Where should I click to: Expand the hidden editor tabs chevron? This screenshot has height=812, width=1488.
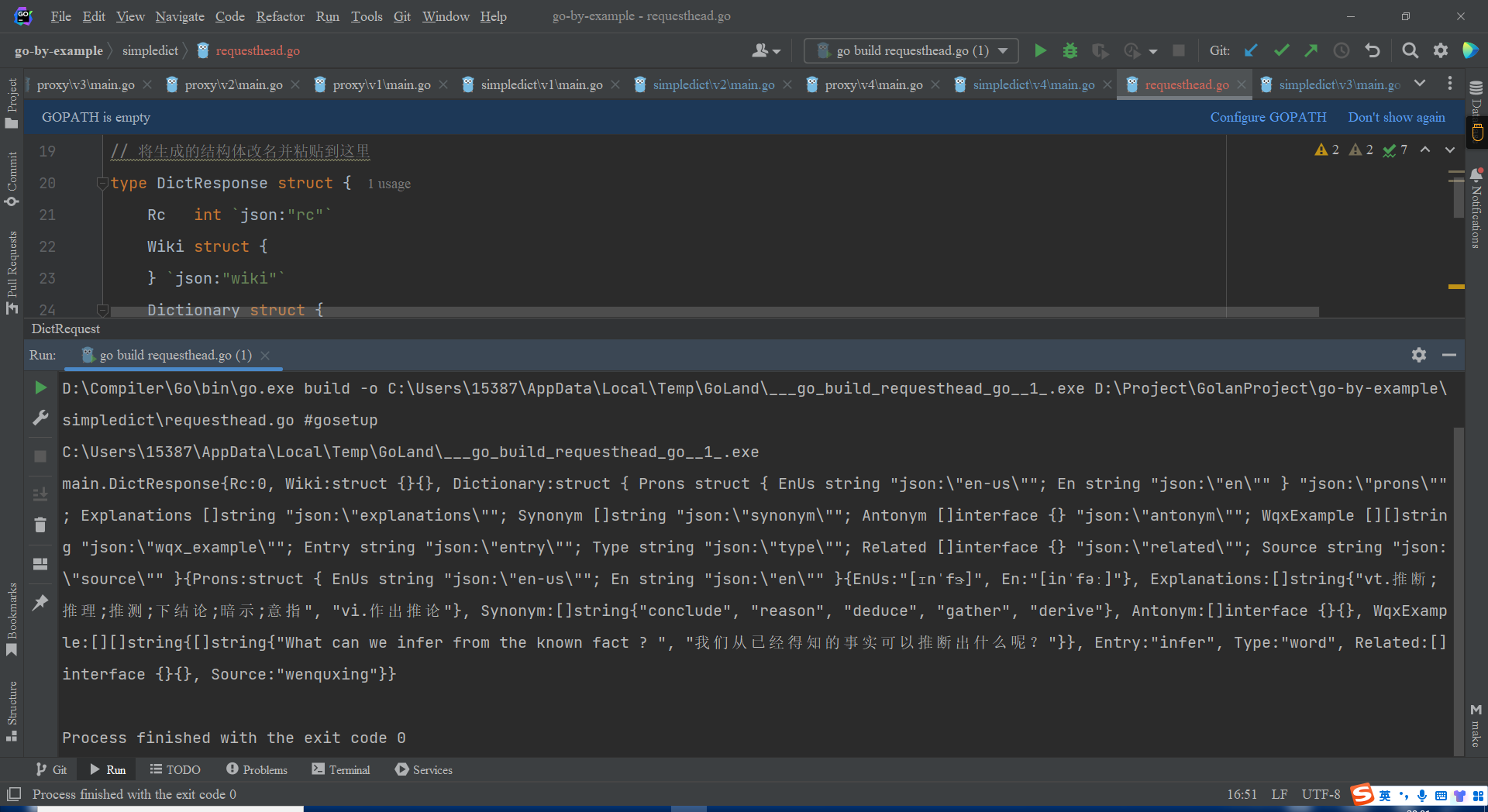click(1420, 84)
